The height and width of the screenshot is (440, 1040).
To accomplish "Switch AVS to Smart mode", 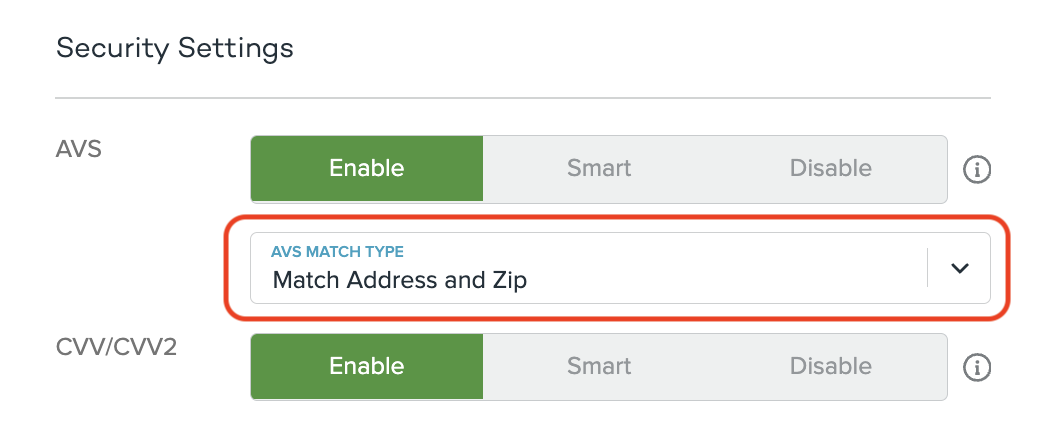I will 599,169.
